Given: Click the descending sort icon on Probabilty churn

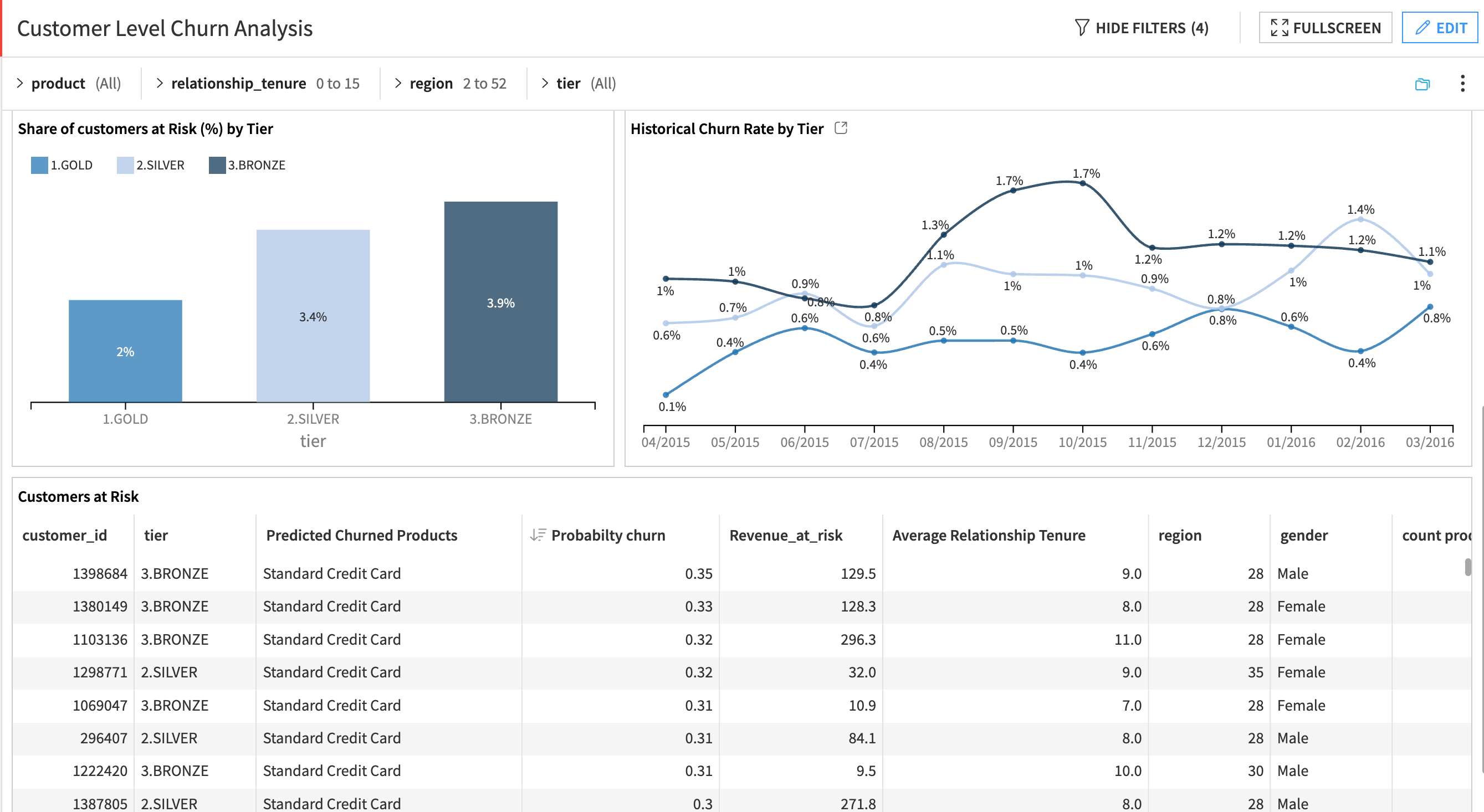Looking at the screenshot, I should 538,534.
